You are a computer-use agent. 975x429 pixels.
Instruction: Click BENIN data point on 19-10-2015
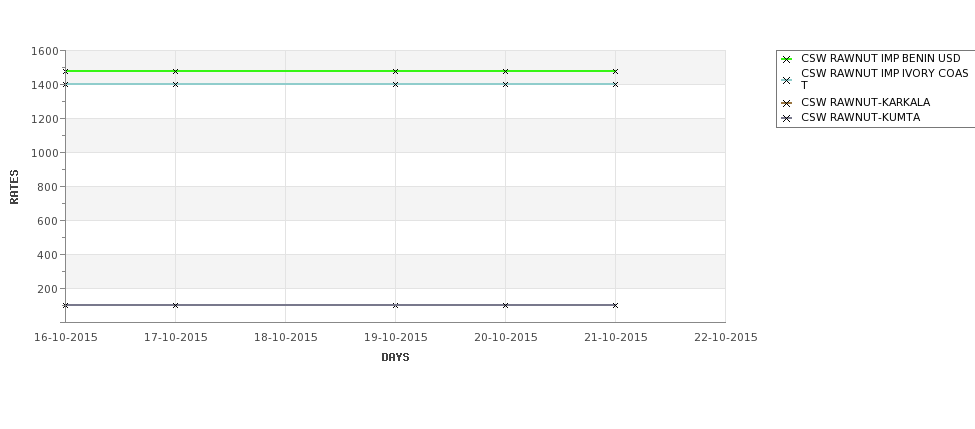(x=395, y=72)
